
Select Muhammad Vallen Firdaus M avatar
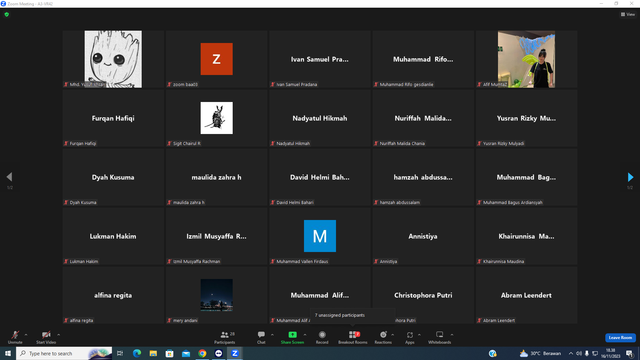pyautogui.click(x=320, y=236)
